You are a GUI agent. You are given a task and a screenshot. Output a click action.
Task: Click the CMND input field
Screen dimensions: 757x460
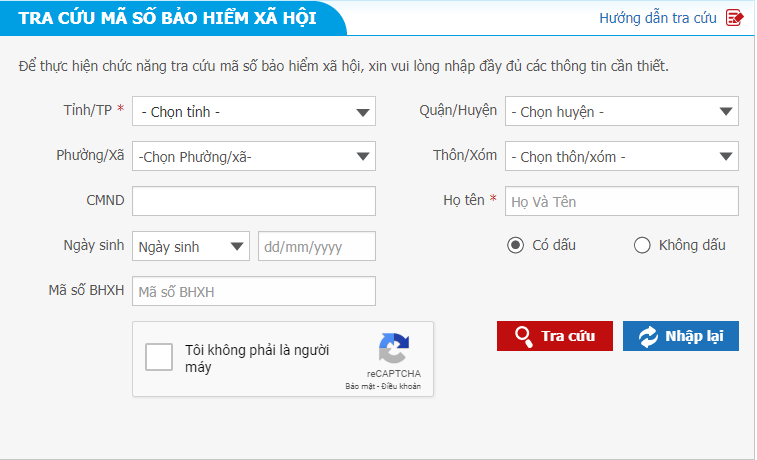253,201
